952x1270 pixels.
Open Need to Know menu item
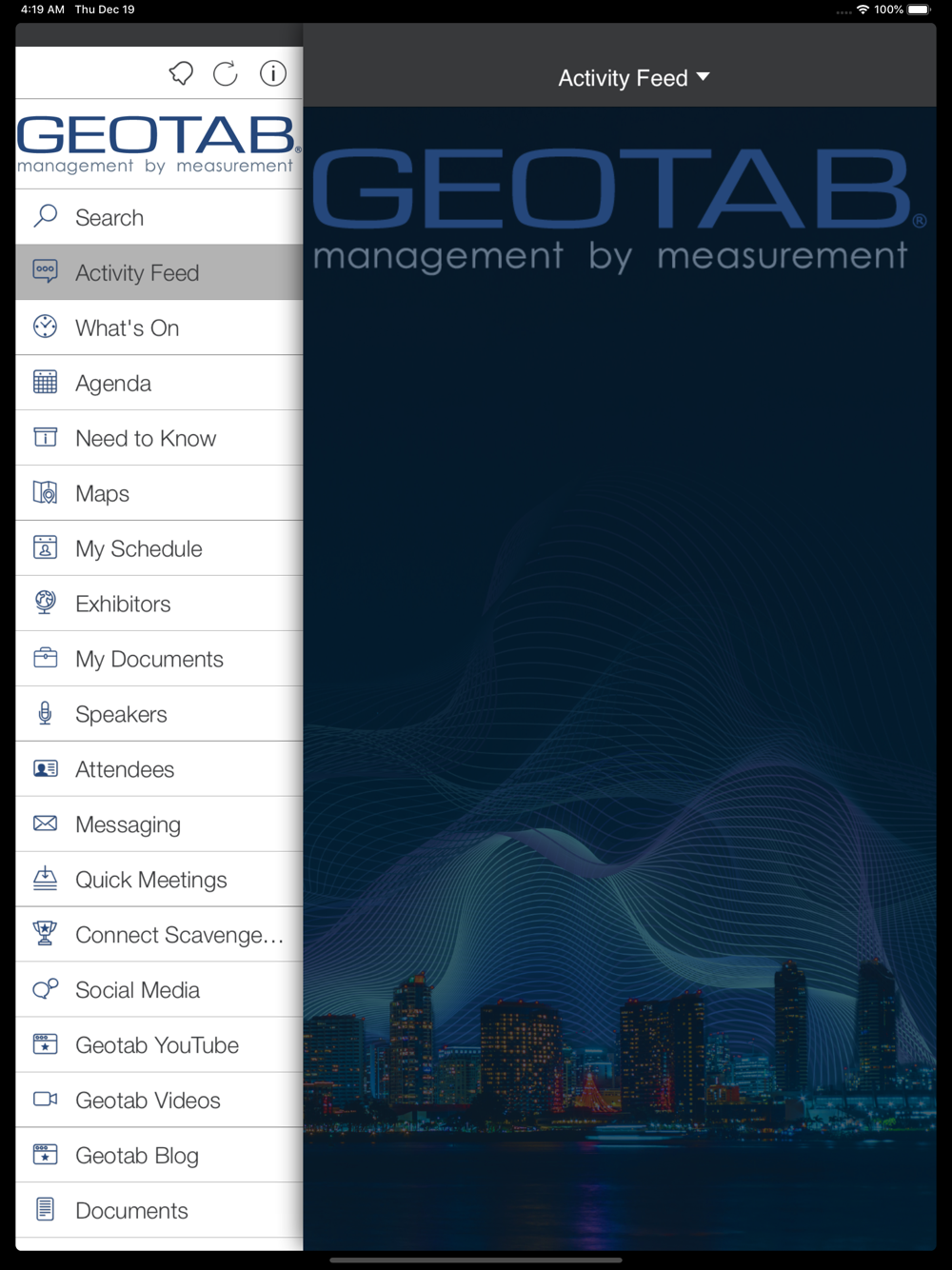coord(159,438)
